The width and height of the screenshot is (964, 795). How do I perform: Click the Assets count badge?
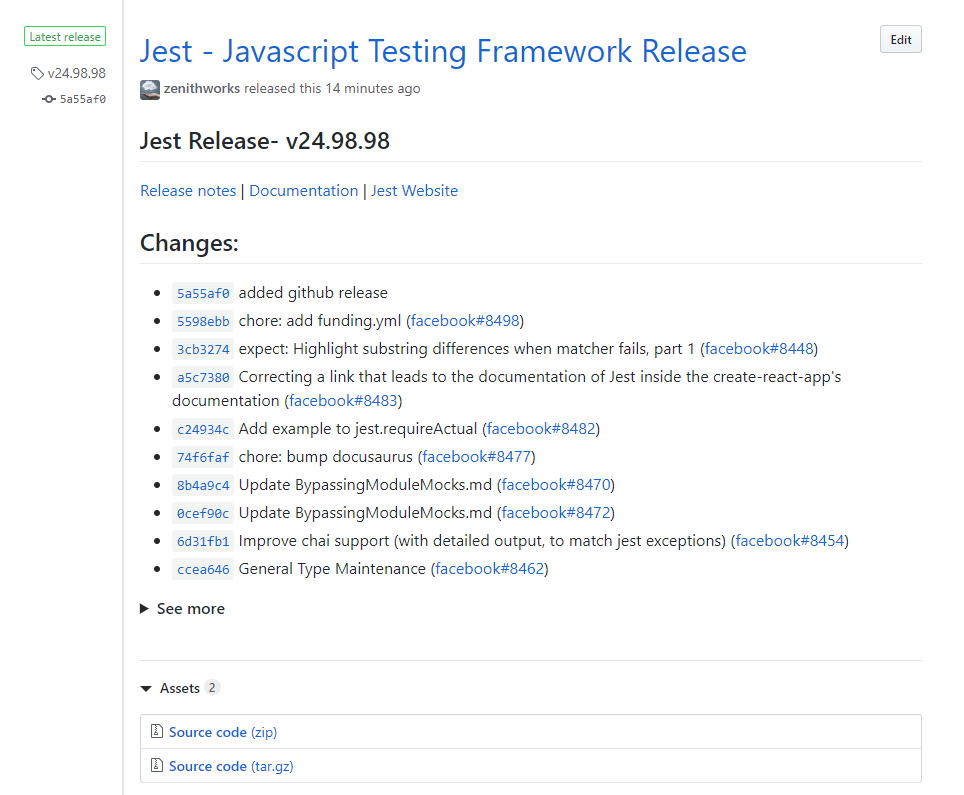(213, 687)
